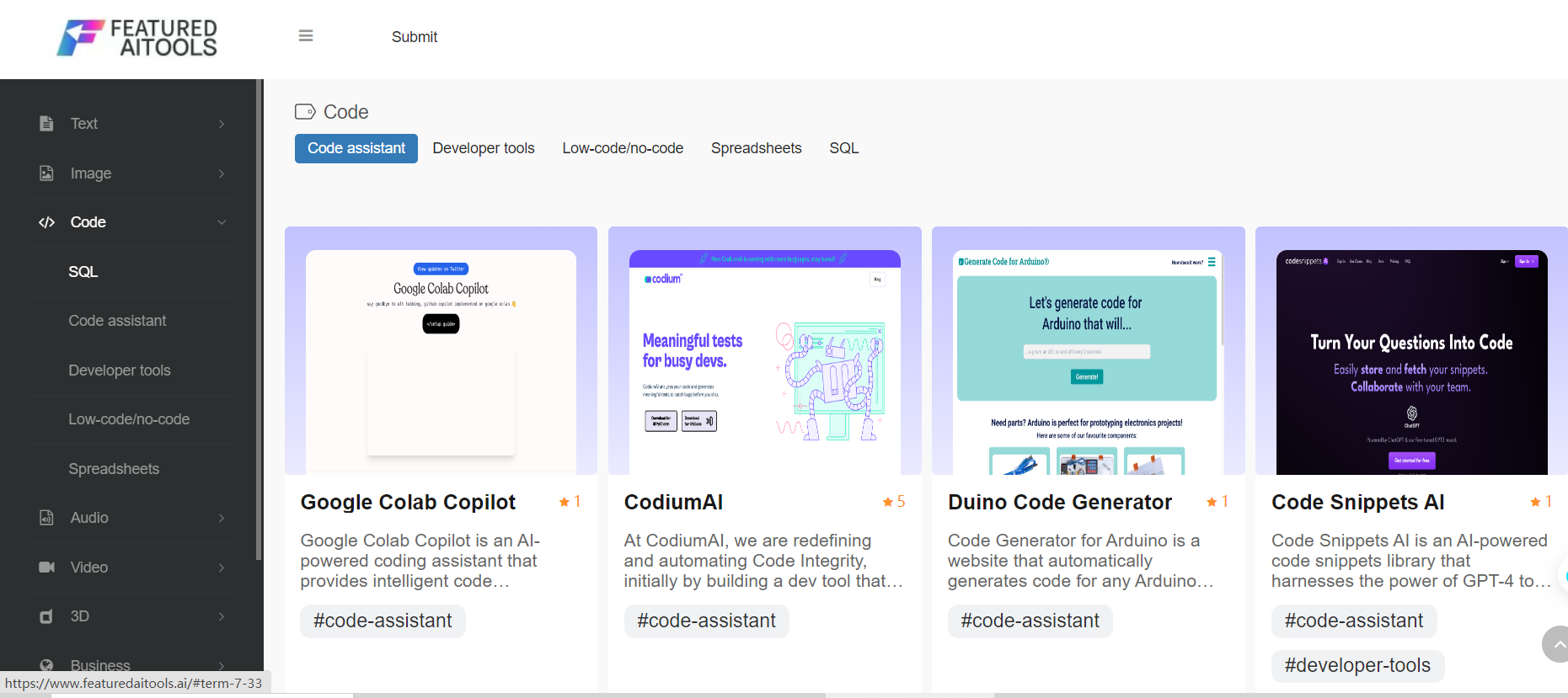
Task: Click the Google Colab Copilot description text
Action: (x=420, y=561)
